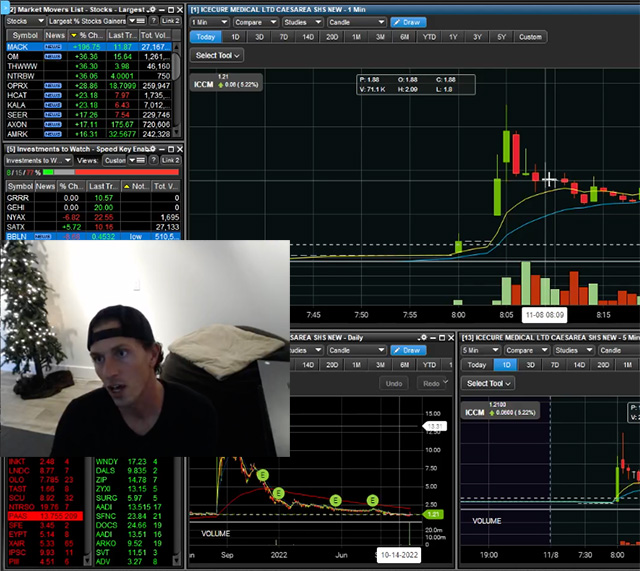
Task: Open Studies dropdown in the 1 Min chart
Action: pyautogui.click(x=302, y=22)
